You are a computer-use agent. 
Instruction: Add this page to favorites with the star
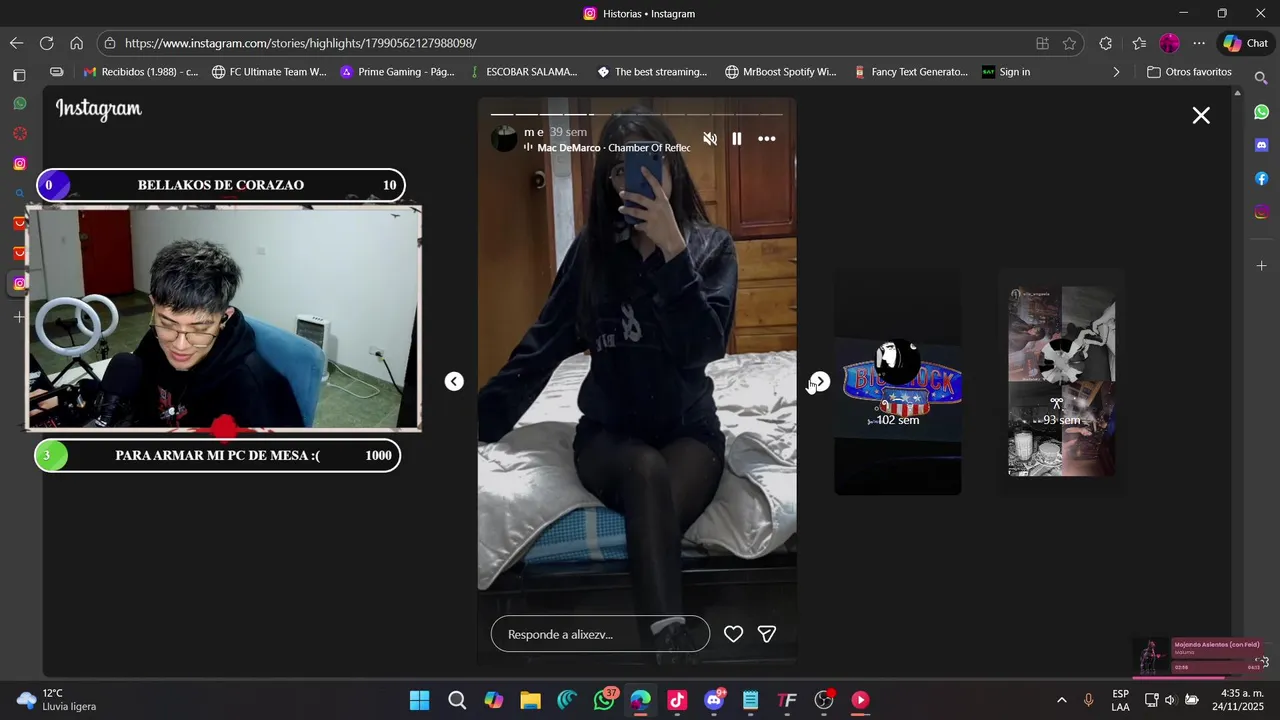[1069, 43]
